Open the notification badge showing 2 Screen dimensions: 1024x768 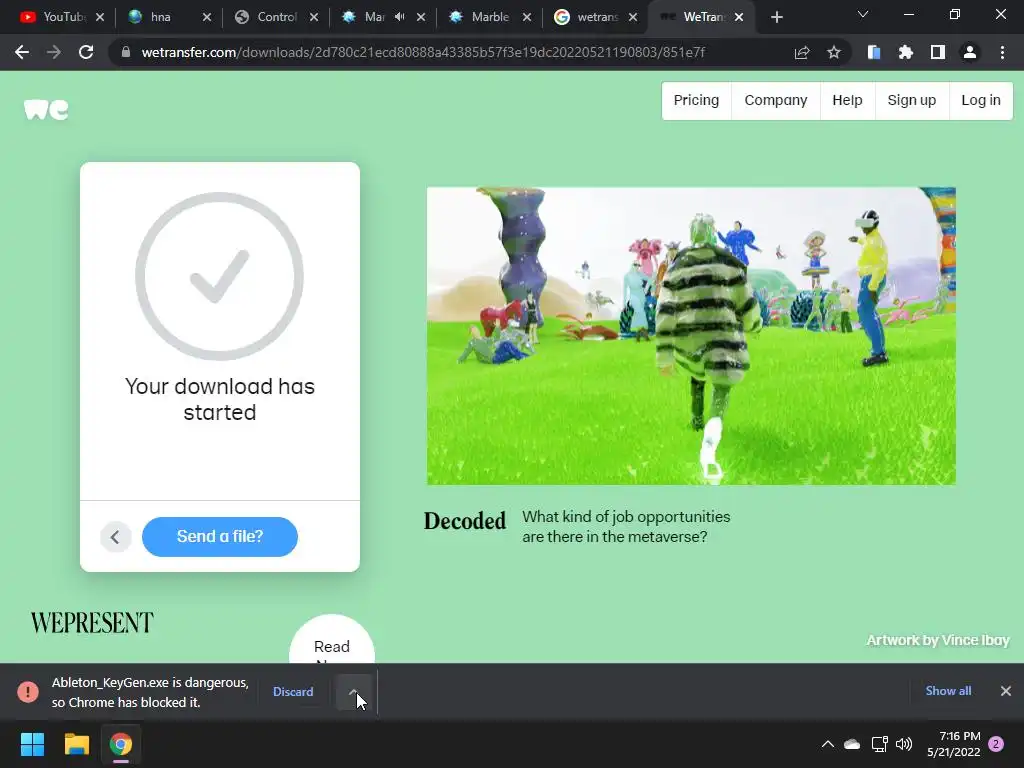(996, 744)
